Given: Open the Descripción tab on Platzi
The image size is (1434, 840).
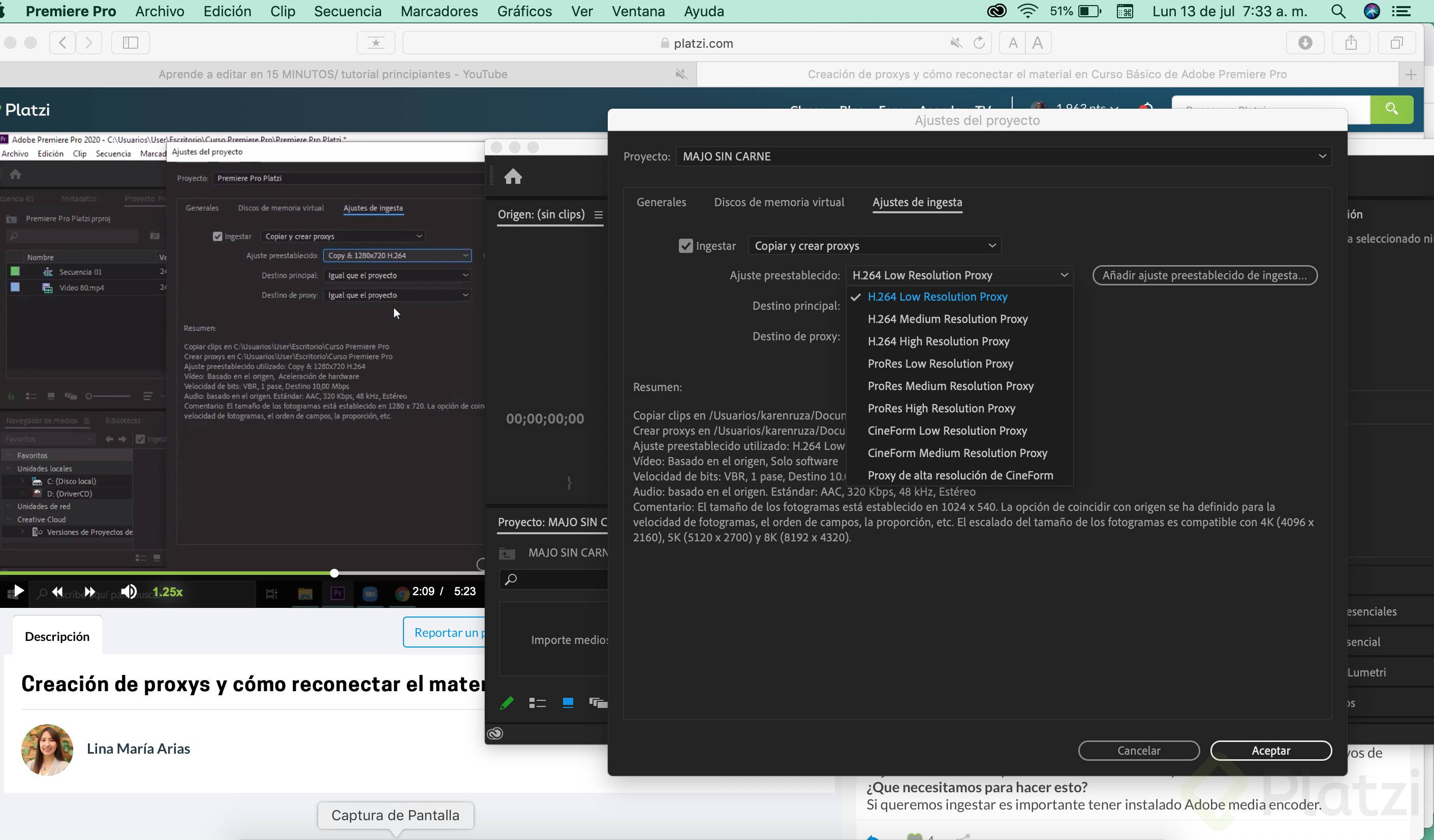Looking at the screenshot, I should pyautogui.click(x=57, y=636).
